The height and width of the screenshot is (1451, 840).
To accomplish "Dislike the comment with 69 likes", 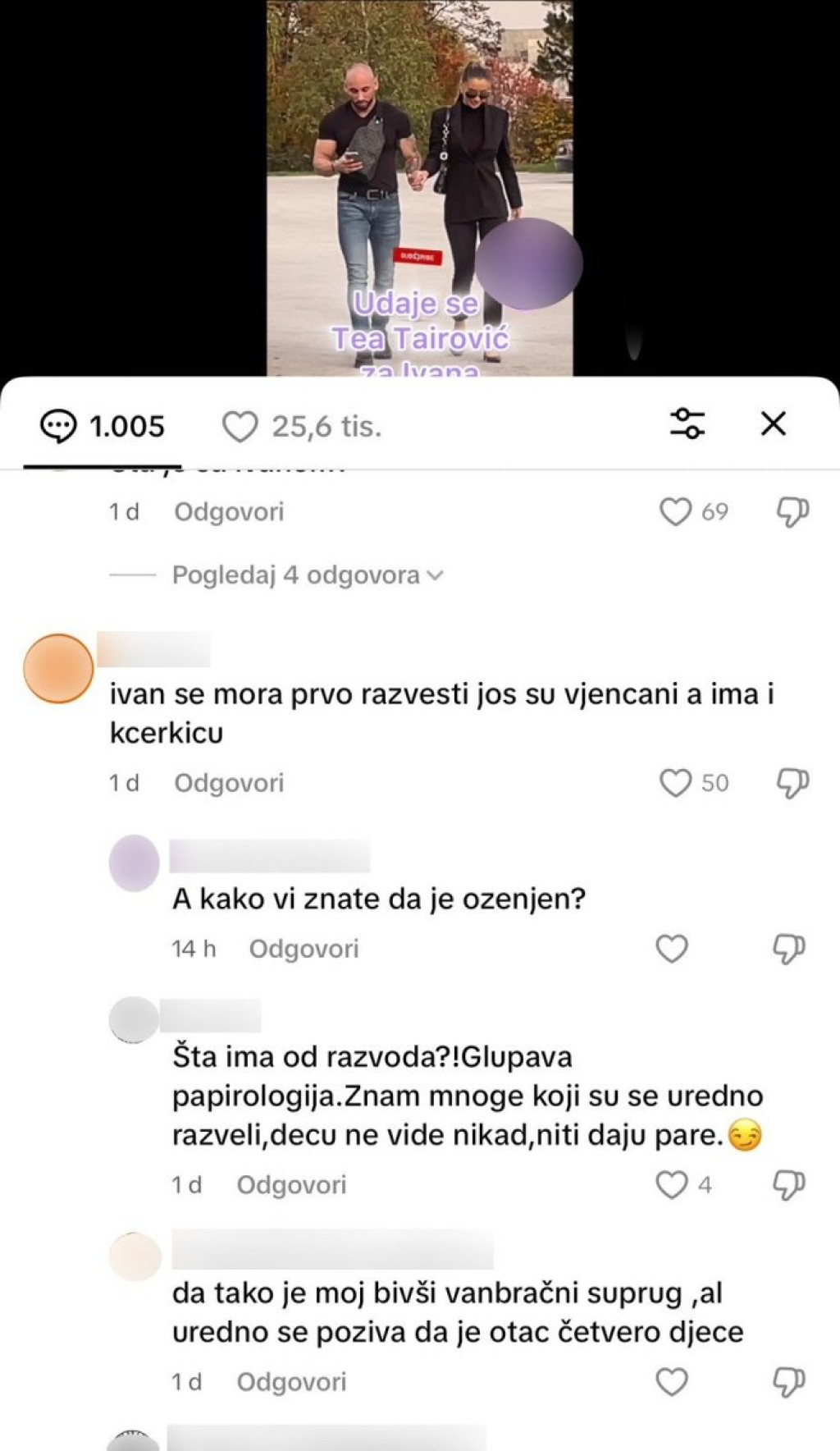I will (792, 512).
